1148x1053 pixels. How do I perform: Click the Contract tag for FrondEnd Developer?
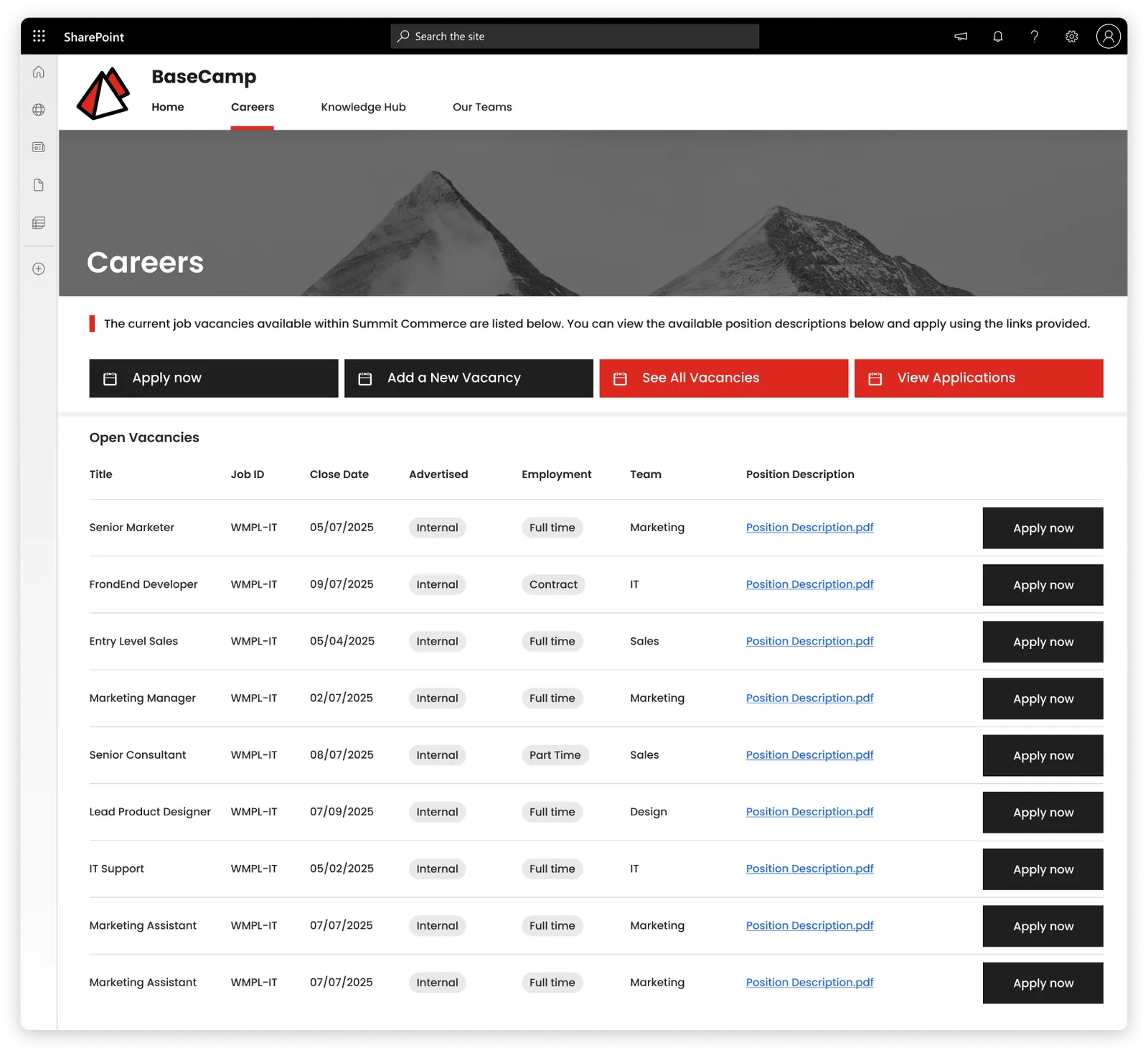[553, 585]
